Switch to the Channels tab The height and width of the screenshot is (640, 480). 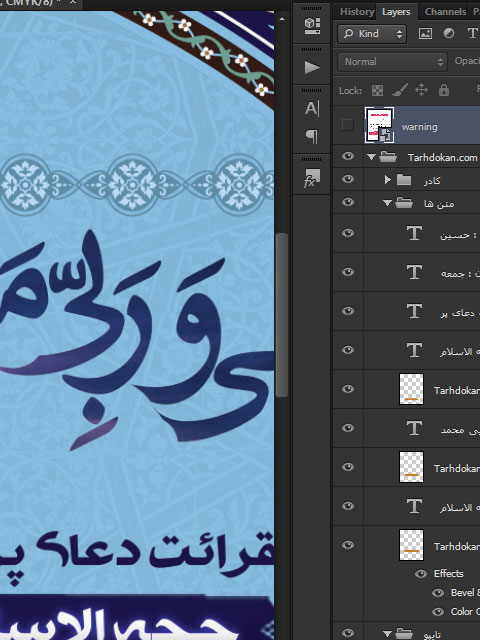pos(445,12)
